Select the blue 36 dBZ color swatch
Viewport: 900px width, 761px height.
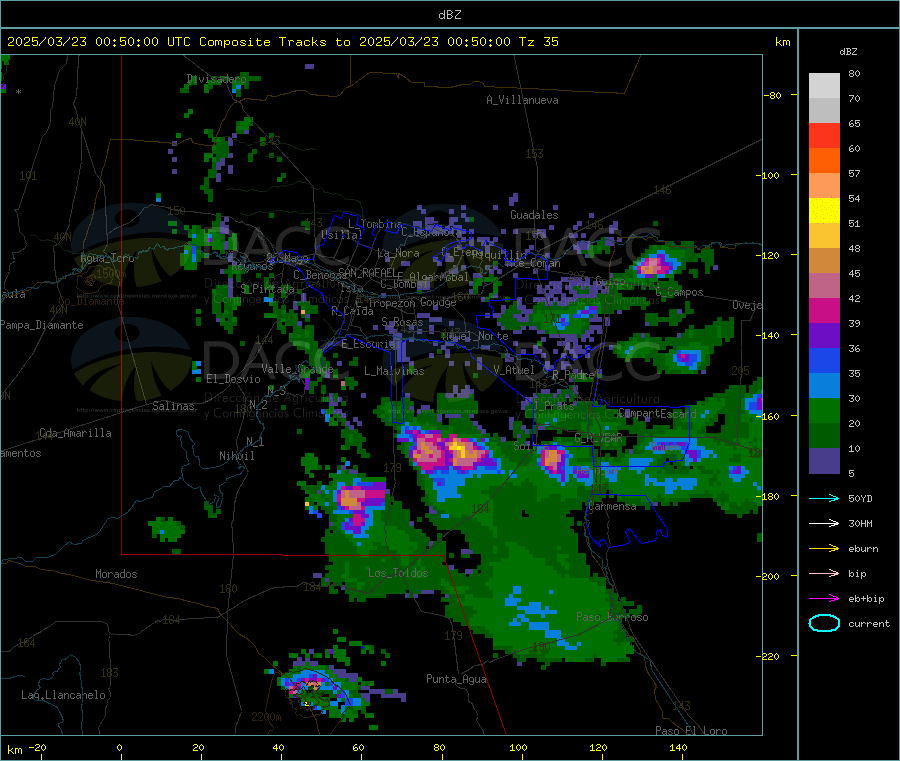click(824, 360)
